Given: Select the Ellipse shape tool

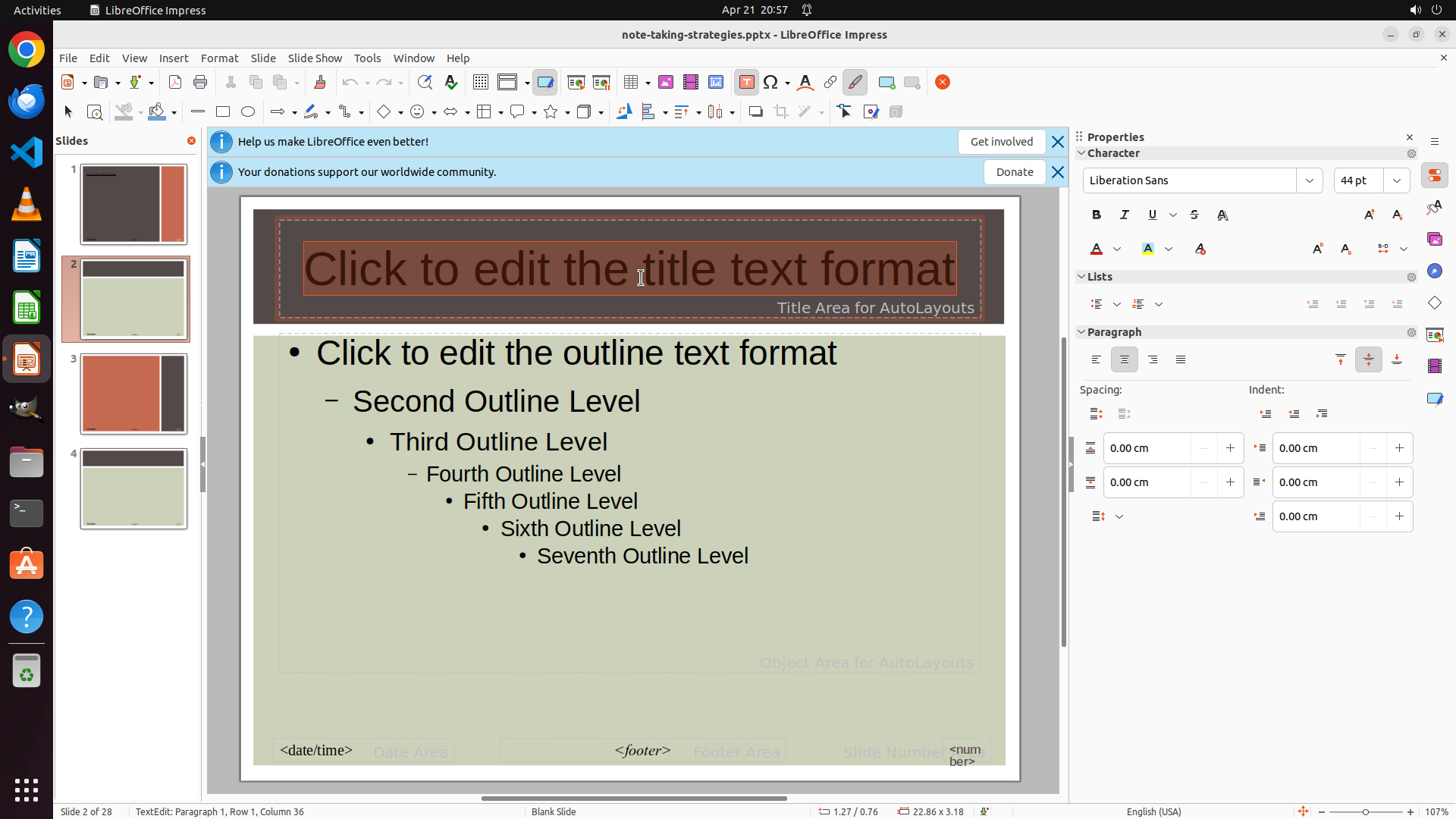Looking at the screenshot, I should pyautogui.click(x=248, y=112).
